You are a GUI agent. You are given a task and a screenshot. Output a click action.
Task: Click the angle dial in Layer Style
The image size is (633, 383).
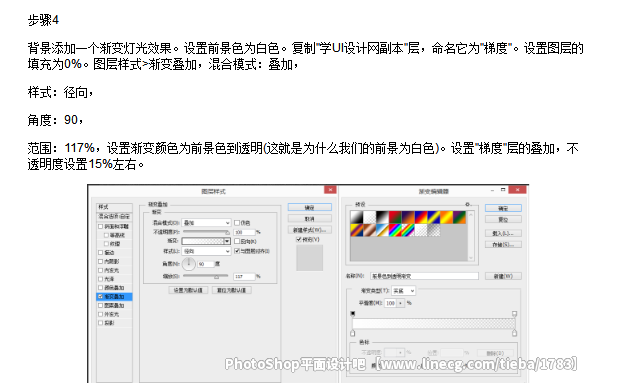189,264
